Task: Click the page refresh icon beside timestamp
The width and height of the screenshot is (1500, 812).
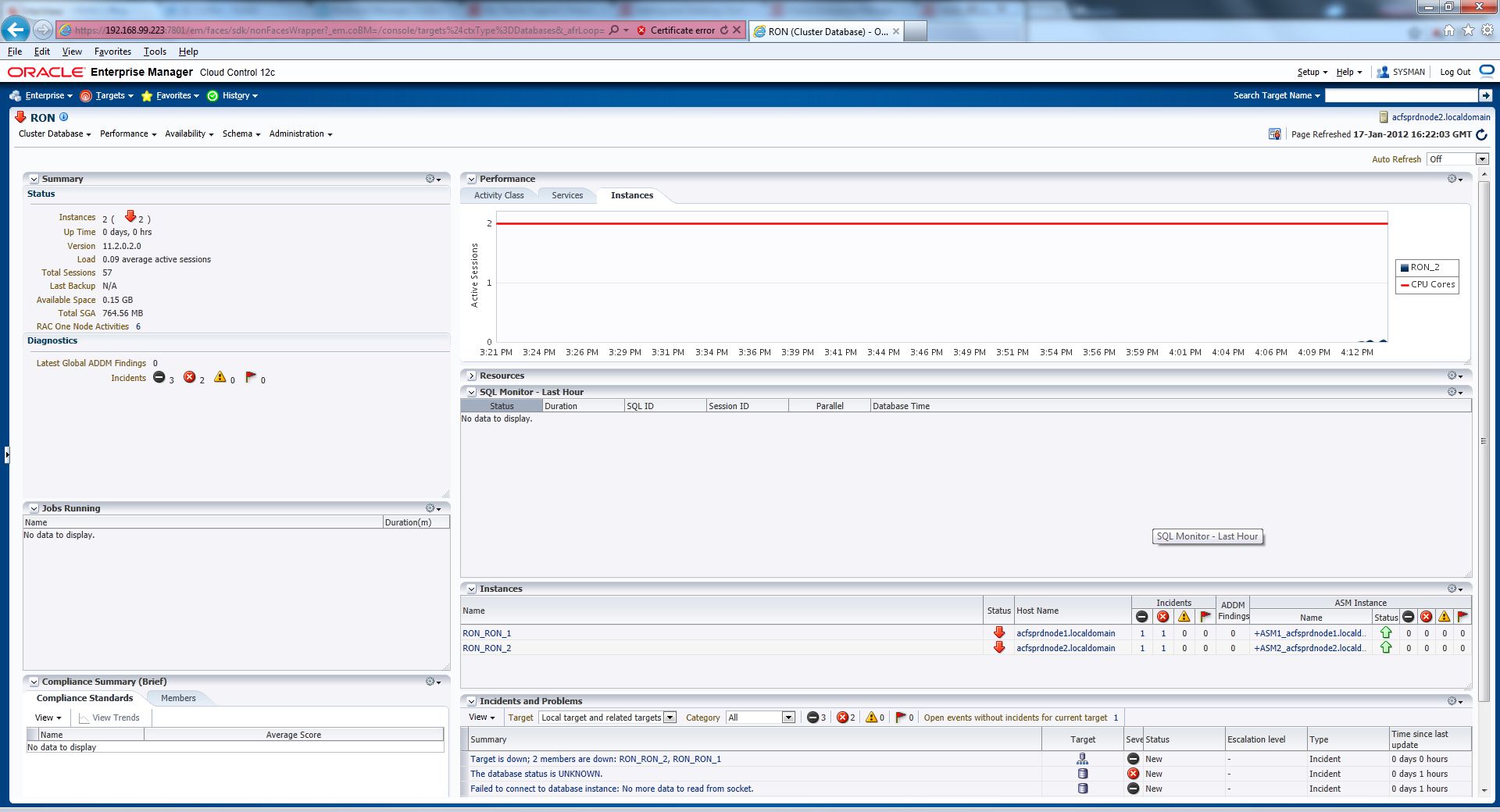Action: (x=1481, y=134)
